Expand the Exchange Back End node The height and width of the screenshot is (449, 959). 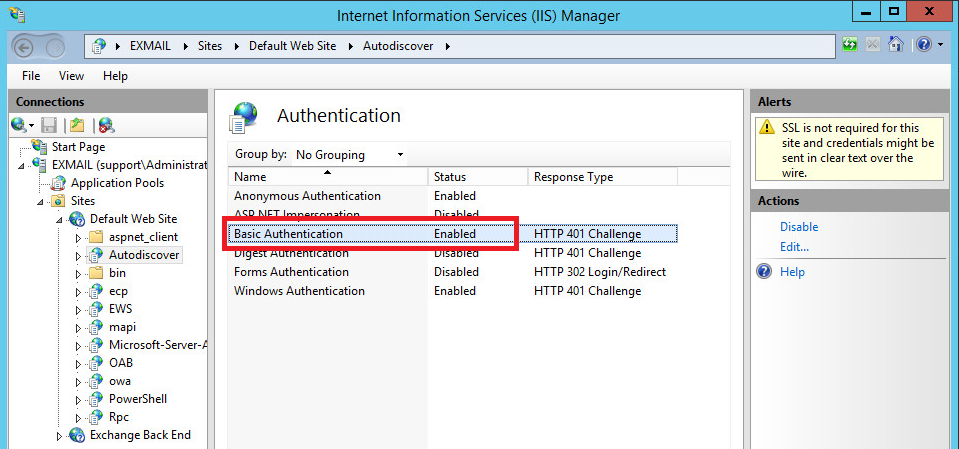tap(59, 436)
